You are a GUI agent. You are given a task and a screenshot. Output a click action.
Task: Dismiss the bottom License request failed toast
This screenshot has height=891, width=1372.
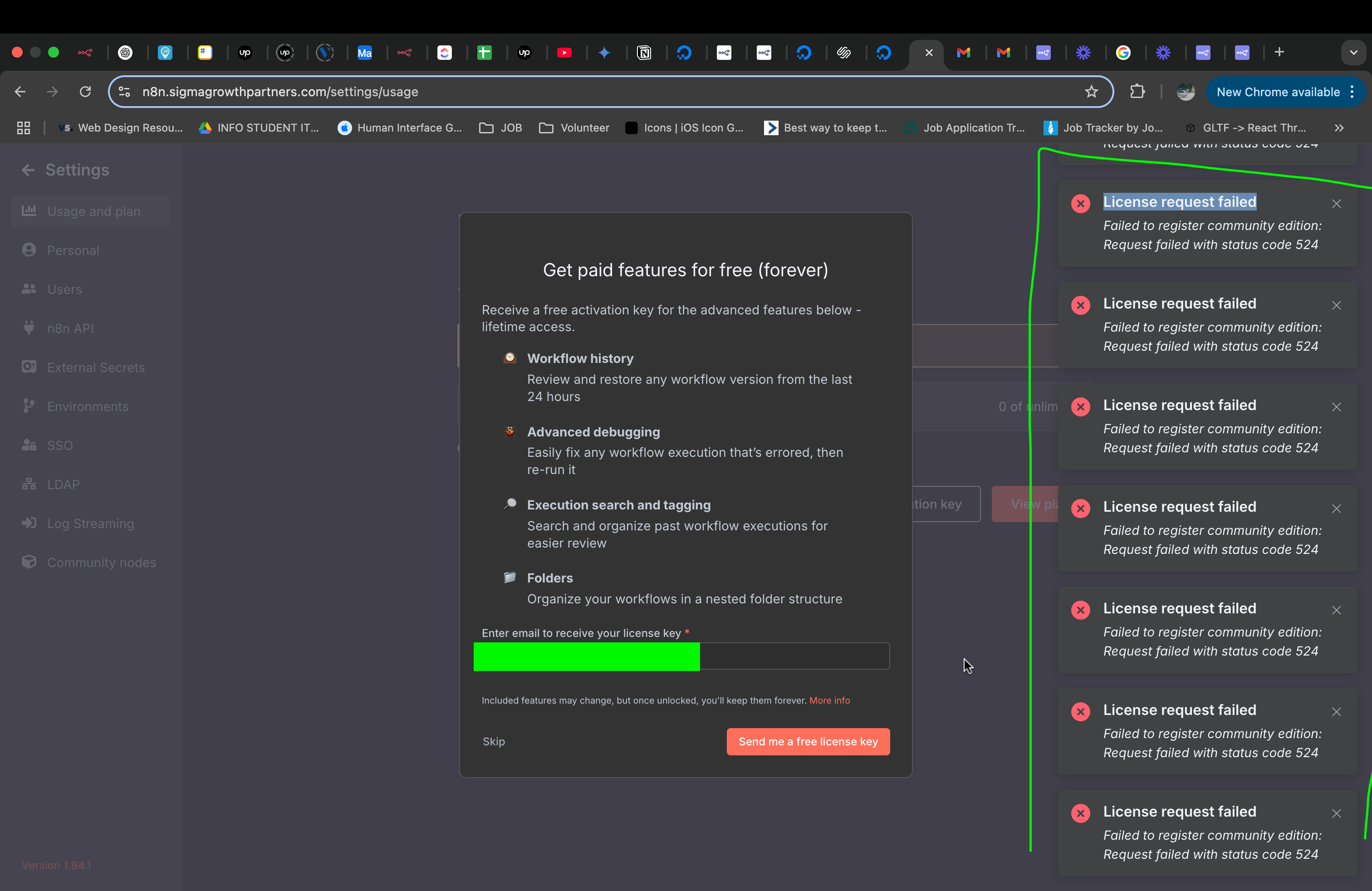1336,814
